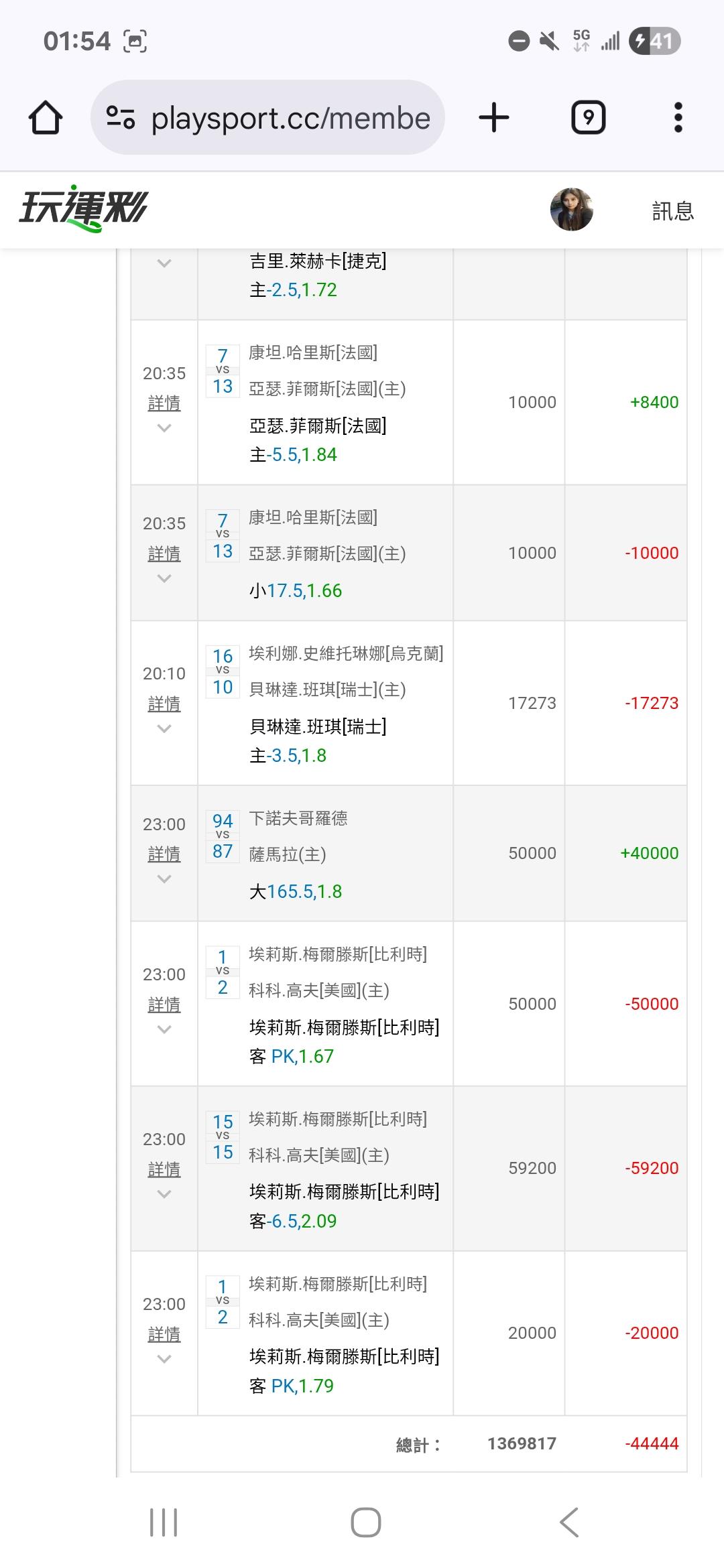The image size is (724, 1568).
Task: Open 詳情 for the 20:10 match
Action: [x=164, y=704]
